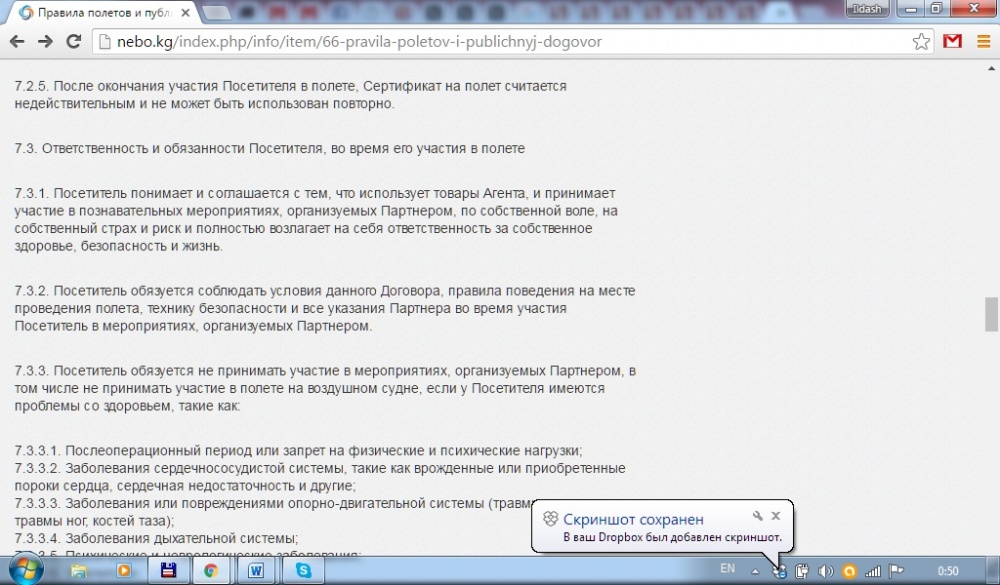Viewport: 1000px width, 585px height.
Task: Switch to Google Chrome in the taskbar
Action: point(211,570)
